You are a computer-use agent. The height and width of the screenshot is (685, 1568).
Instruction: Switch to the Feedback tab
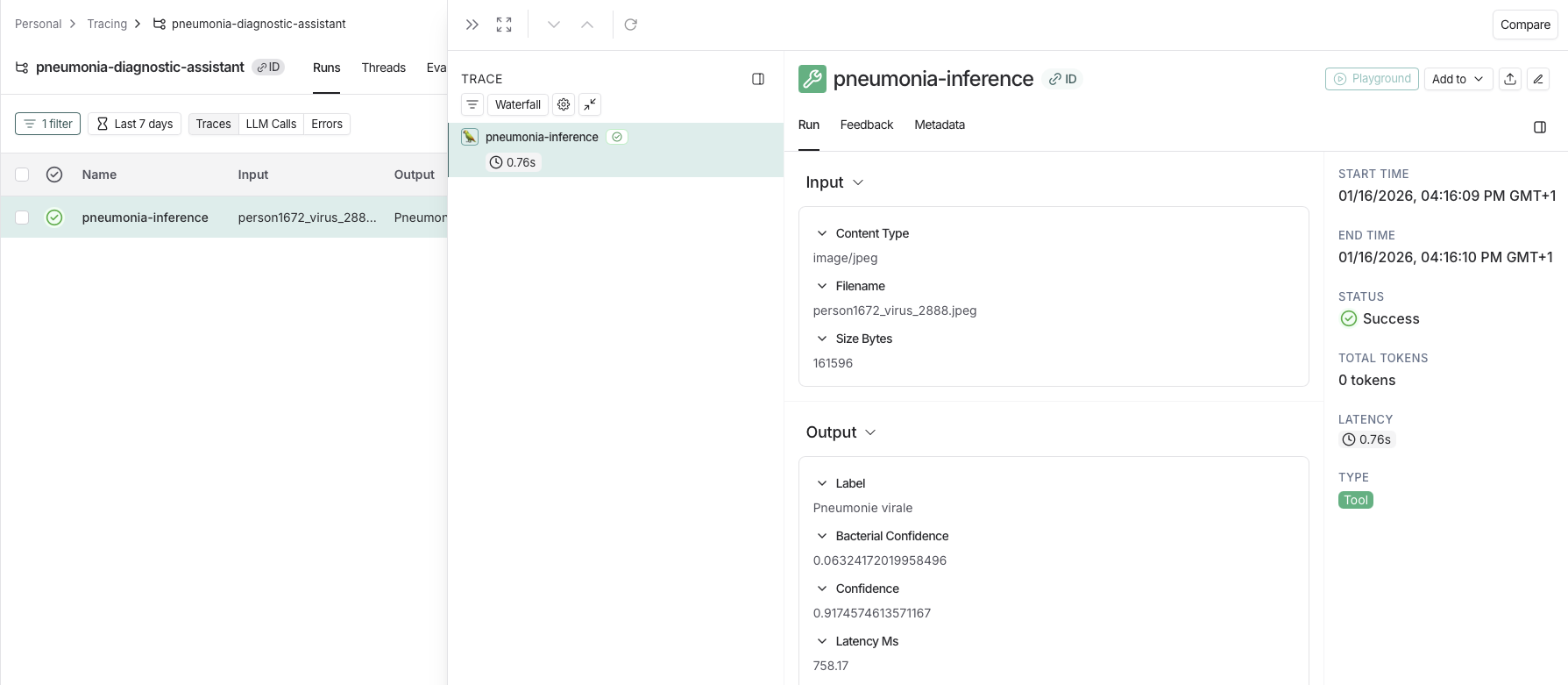[x=866, y=125]
